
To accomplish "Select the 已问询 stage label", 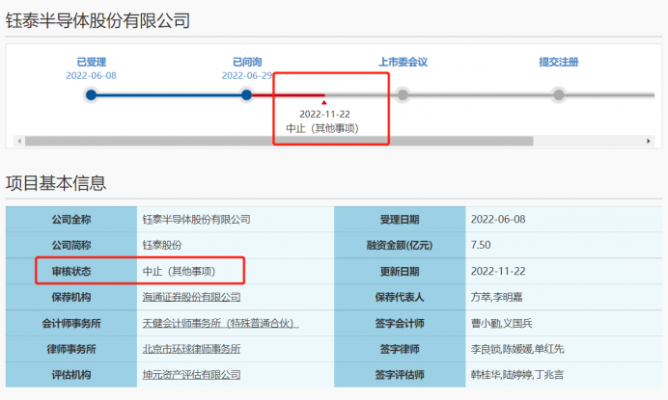I will [246, 62].
